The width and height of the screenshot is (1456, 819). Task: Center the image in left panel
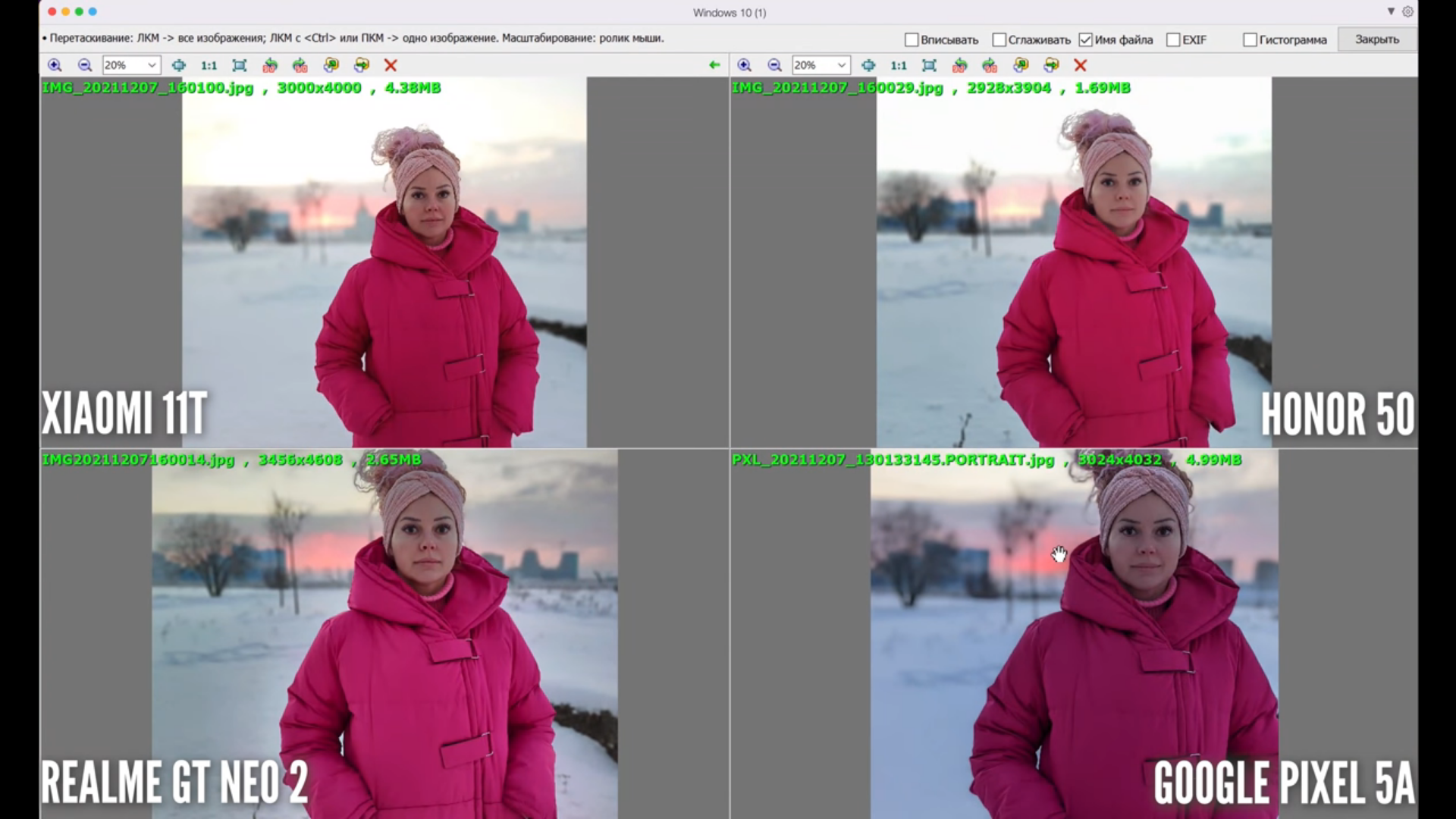pos(179,65)
